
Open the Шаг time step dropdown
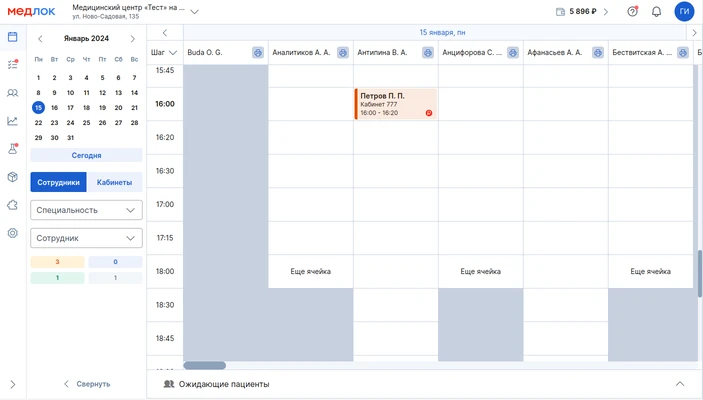coord(165,52)
